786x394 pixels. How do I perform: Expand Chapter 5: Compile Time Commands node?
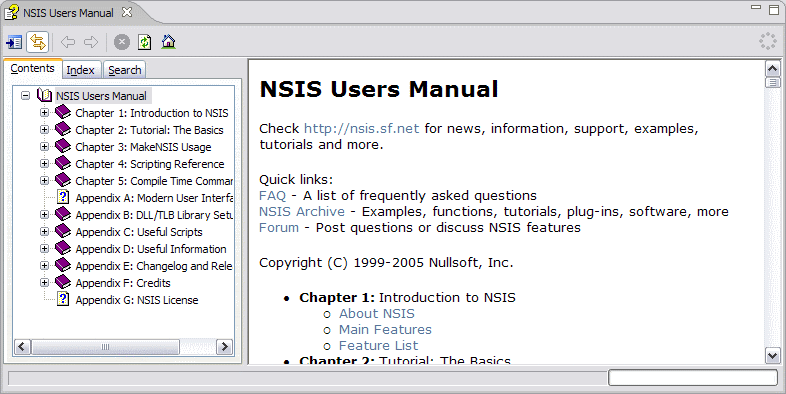45,180
